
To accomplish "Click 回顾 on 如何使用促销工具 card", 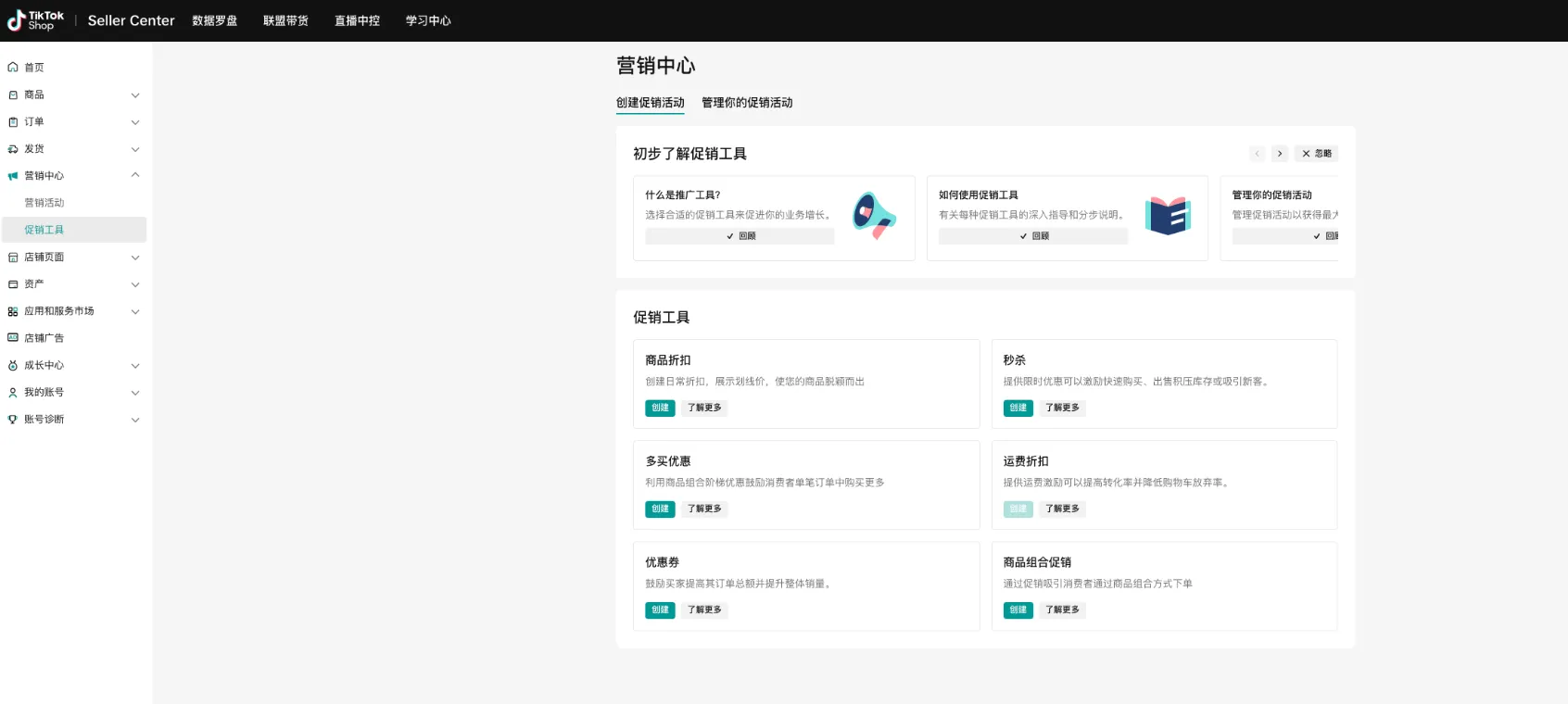I will [1033, 236].
